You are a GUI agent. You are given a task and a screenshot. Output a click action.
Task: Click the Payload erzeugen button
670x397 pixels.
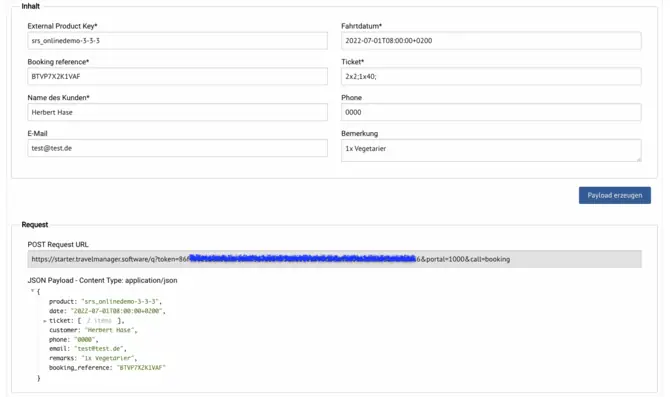pos(614,195)
